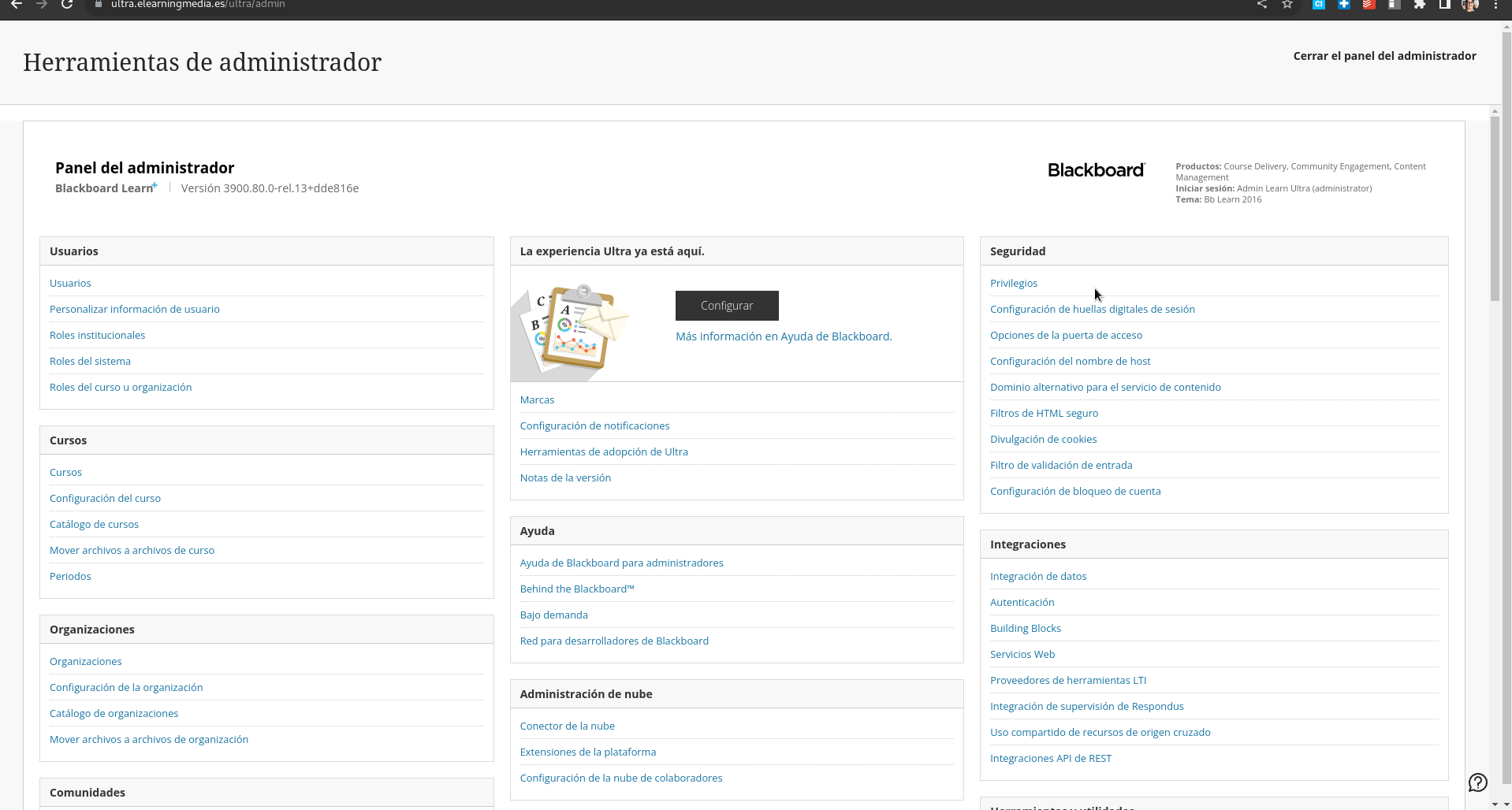This screenshot has height=810, width=1512.
Task: Open the Organizaciones link
Action: (85, 662)
